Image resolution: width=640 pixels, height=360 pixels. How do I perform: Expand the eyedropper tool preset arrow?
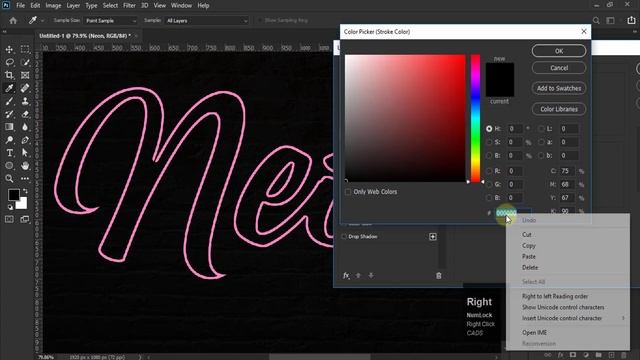pos(42,21)
